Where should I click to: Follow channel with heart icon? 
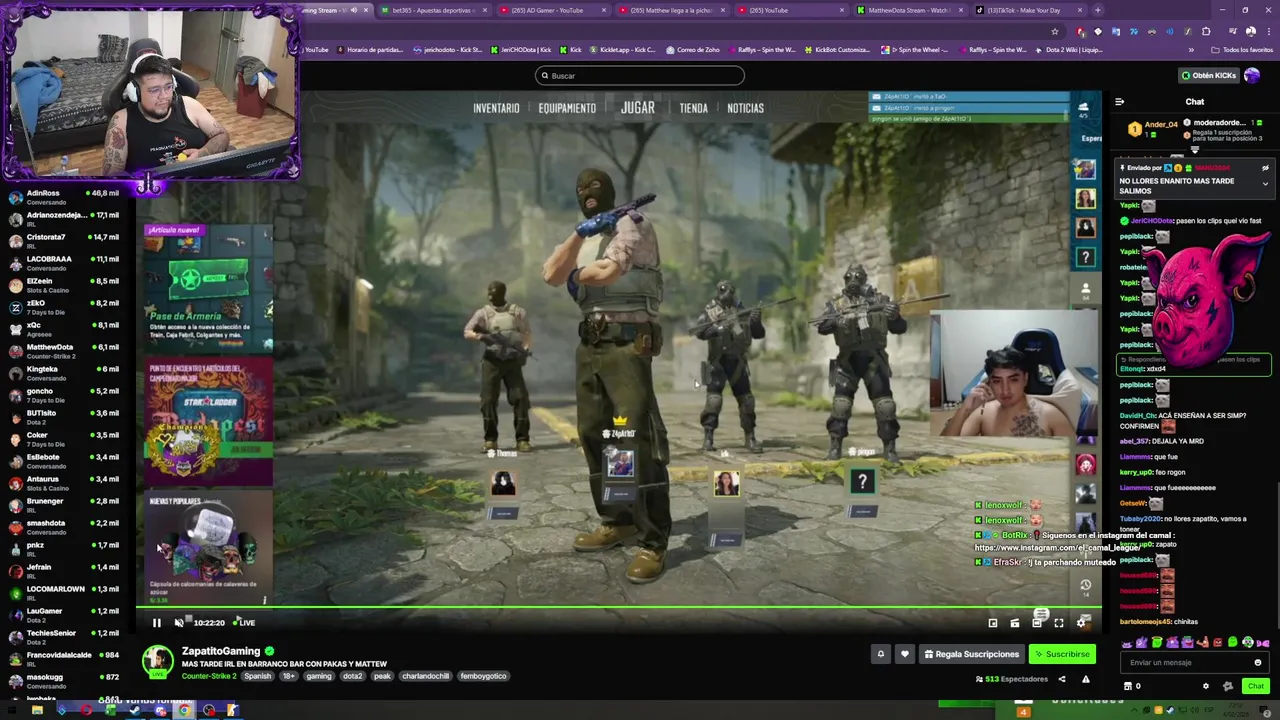click(905, 654)
